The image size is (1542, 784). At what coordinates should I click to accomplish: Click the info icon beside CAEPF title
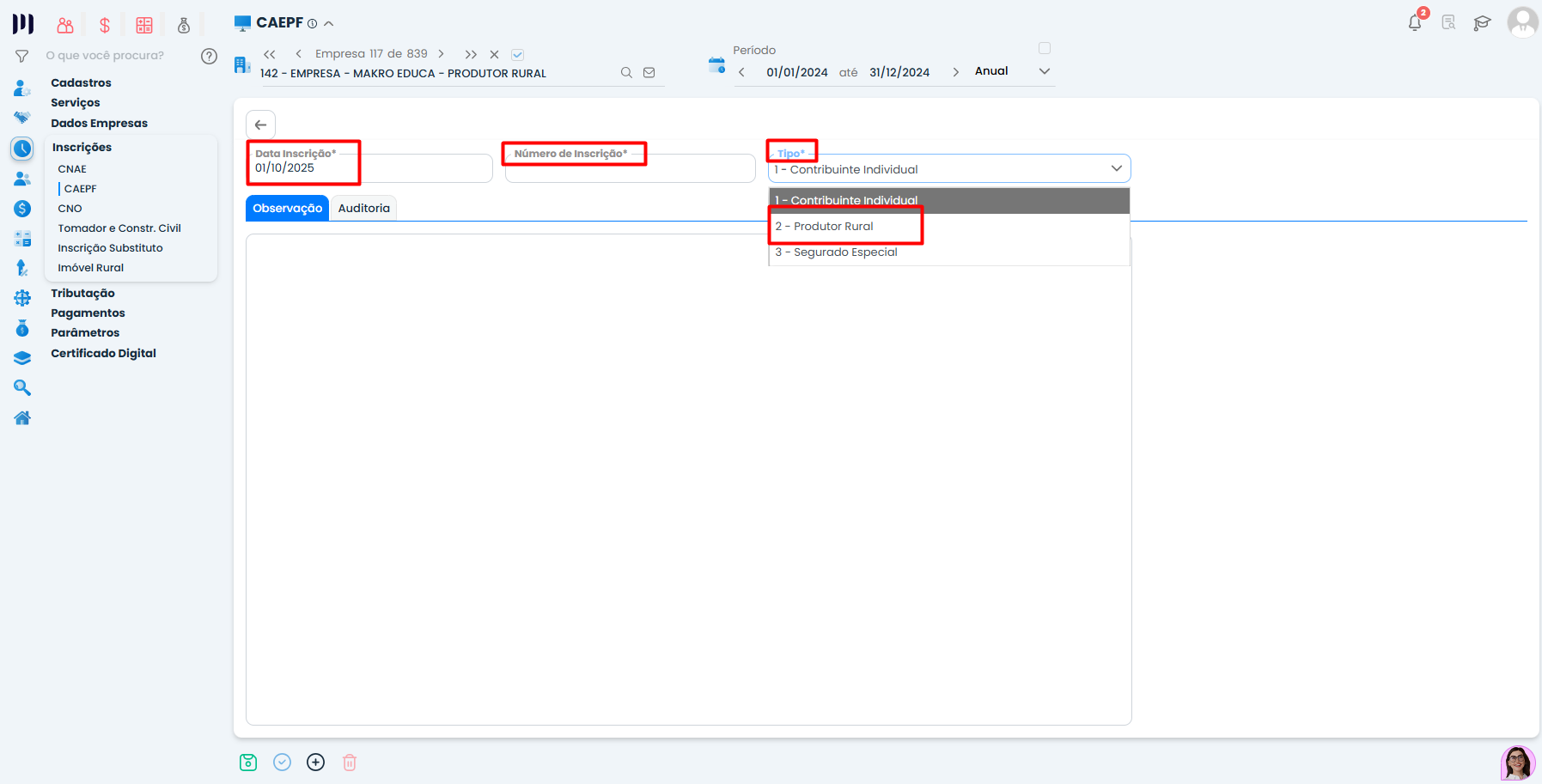click(x=313, y=24)
